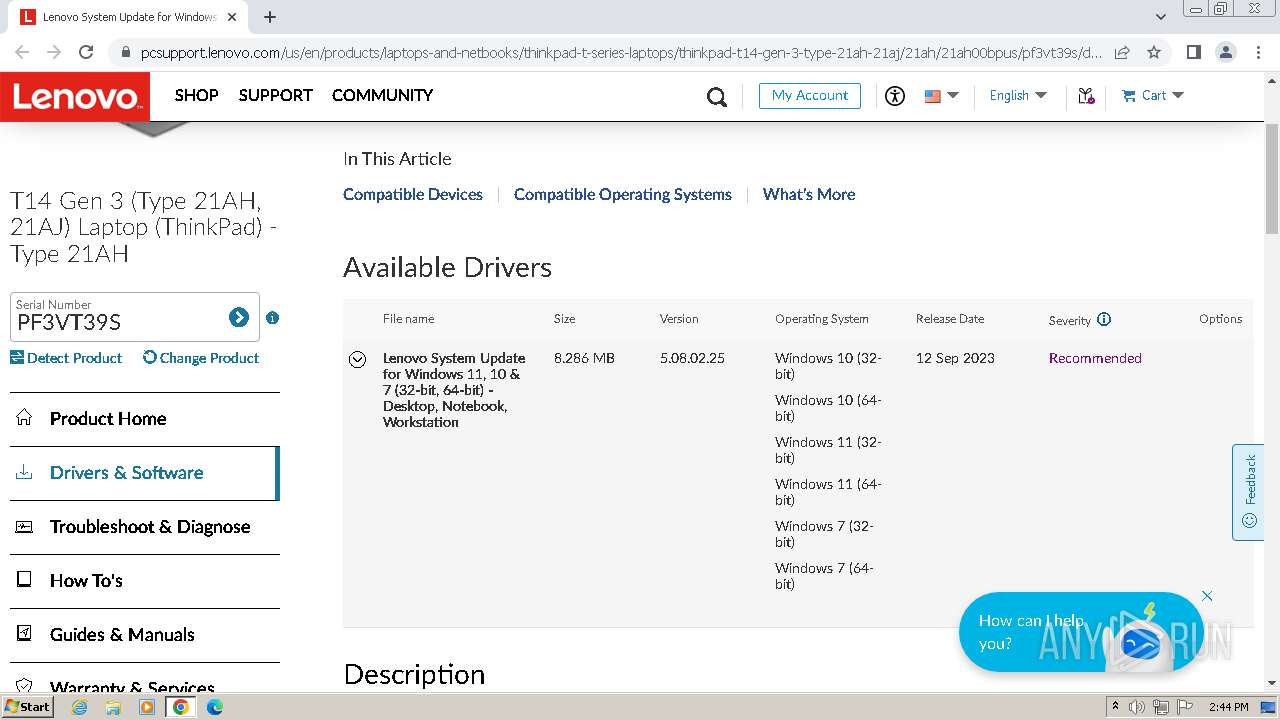The width and height of the screenshot is (1280, 720).
Task: Open Internet Explorer from taskbar
Action: 80,707
